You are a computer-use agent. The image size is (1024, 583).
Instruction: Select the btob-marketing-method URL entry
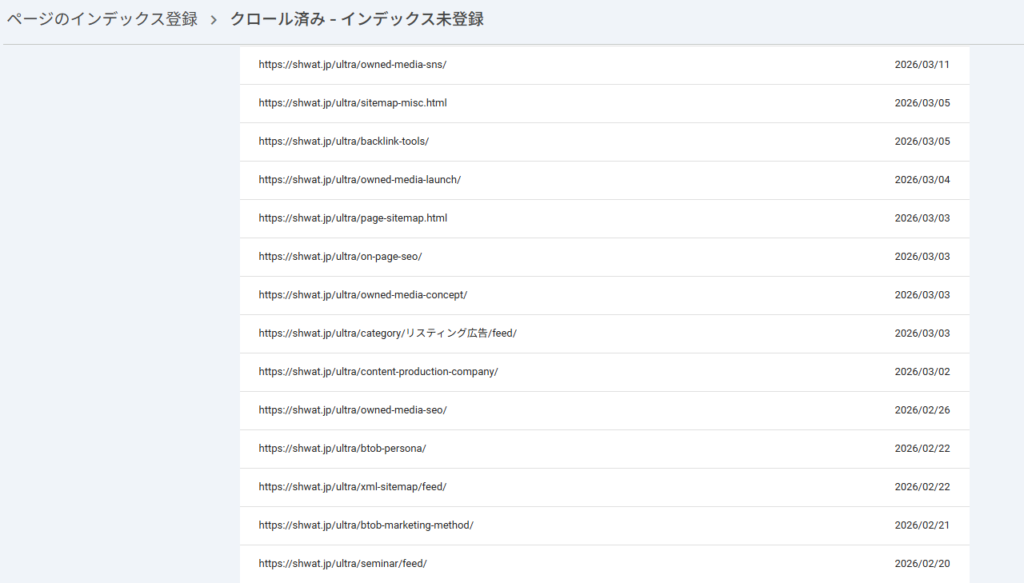365,525
